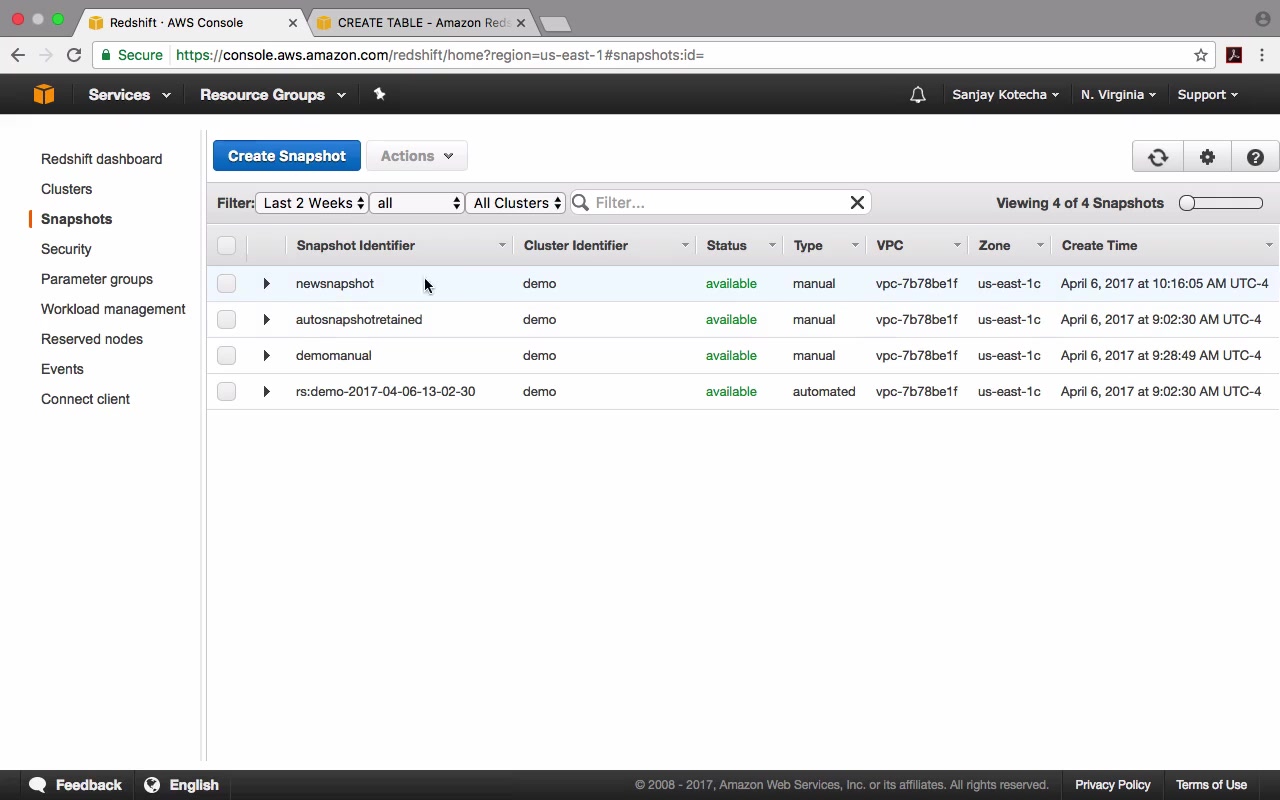Go back in browser history
This screenshot has width=1280, height=800.
tap(18, 55)
